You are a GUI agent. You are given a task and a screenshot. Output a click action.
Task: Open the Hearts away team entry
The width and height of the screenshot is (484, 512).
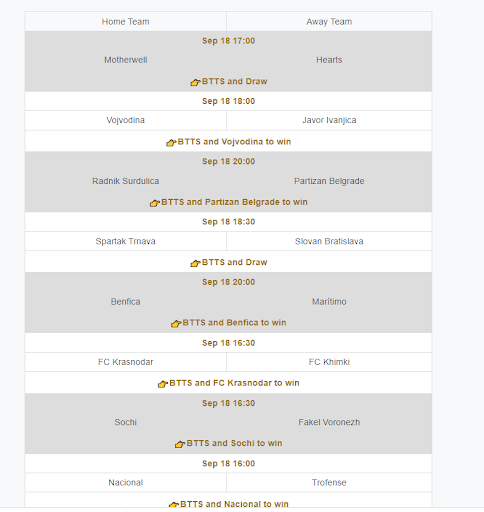tap(329, 60)
